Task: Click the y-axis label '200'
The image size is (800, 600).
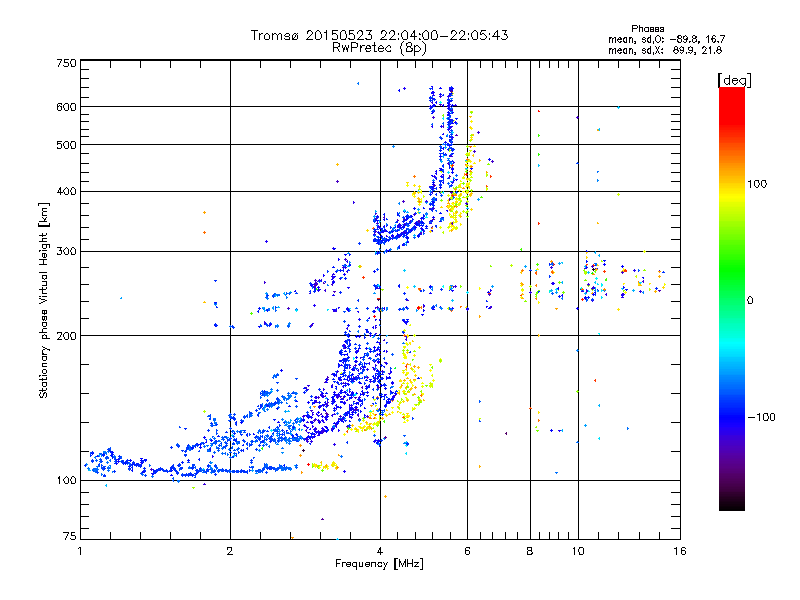Action: point(66,336)
